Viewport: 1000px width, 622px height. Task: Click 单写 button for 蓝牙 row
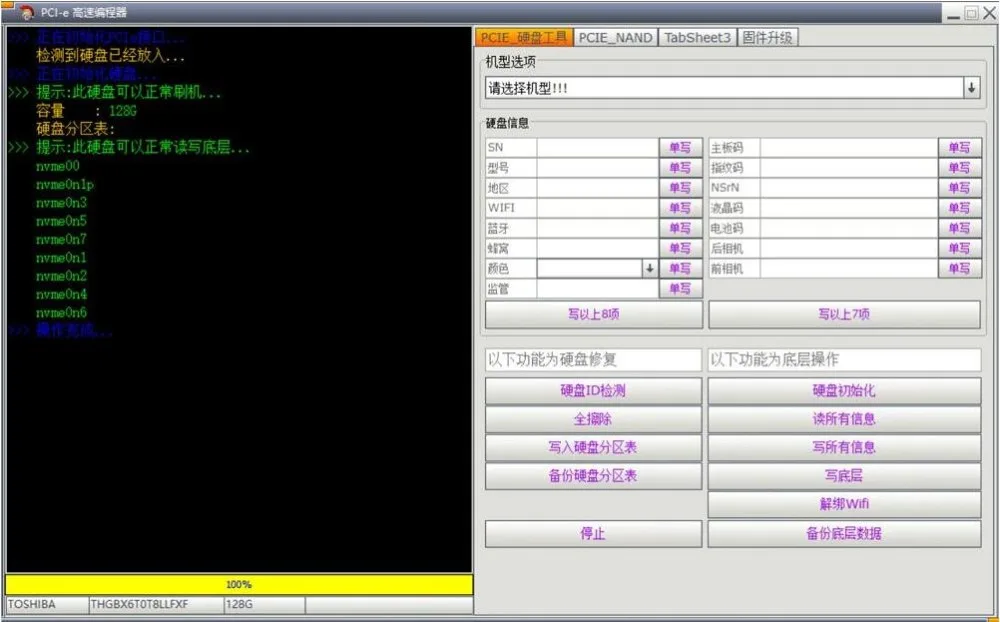pyautogui.click(x=680, y=228)
